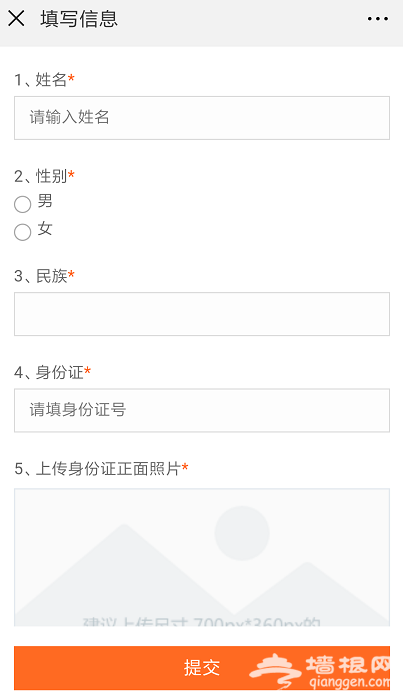403x694 pixels.
Task: Close the 填写信息 page with X icon
Action: [16, 19]
